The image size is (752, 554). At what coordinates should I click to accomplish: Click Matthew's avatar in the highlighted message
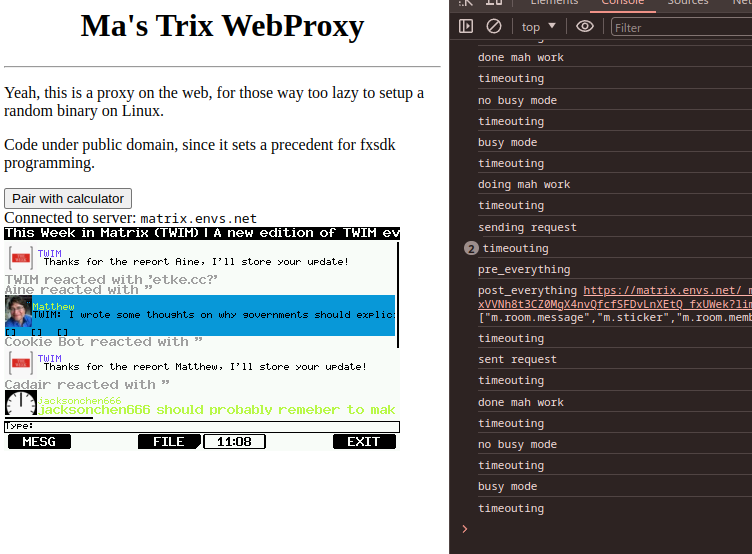click(18, 311)
